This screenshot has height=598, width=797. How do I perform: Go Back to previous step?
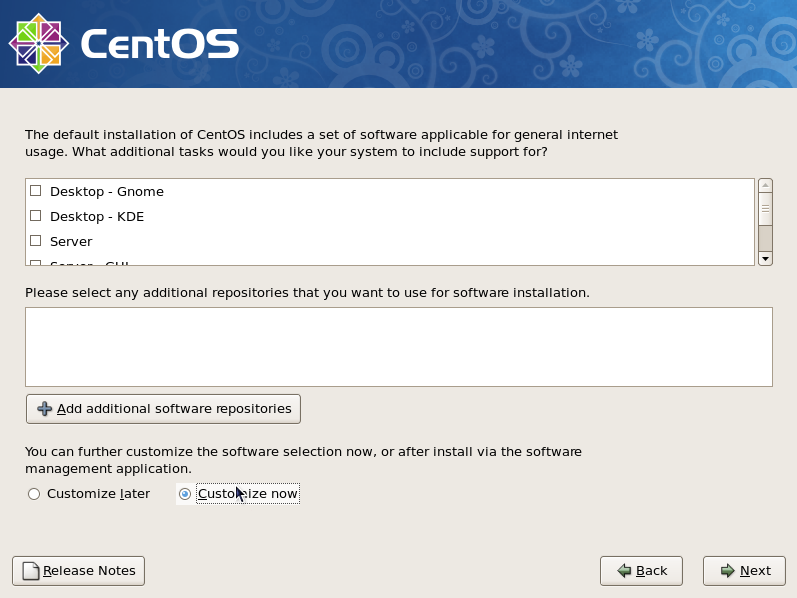tap(641, 571)
